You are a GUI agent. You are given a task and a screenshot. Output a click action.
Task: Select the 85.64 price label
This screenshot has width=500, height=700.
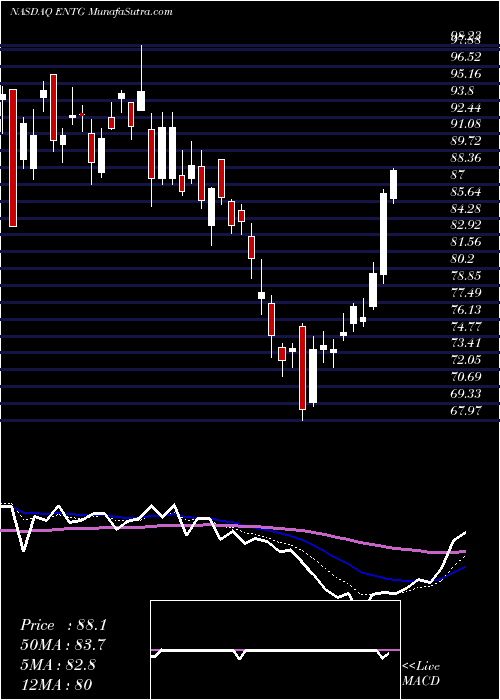[466, 192]
